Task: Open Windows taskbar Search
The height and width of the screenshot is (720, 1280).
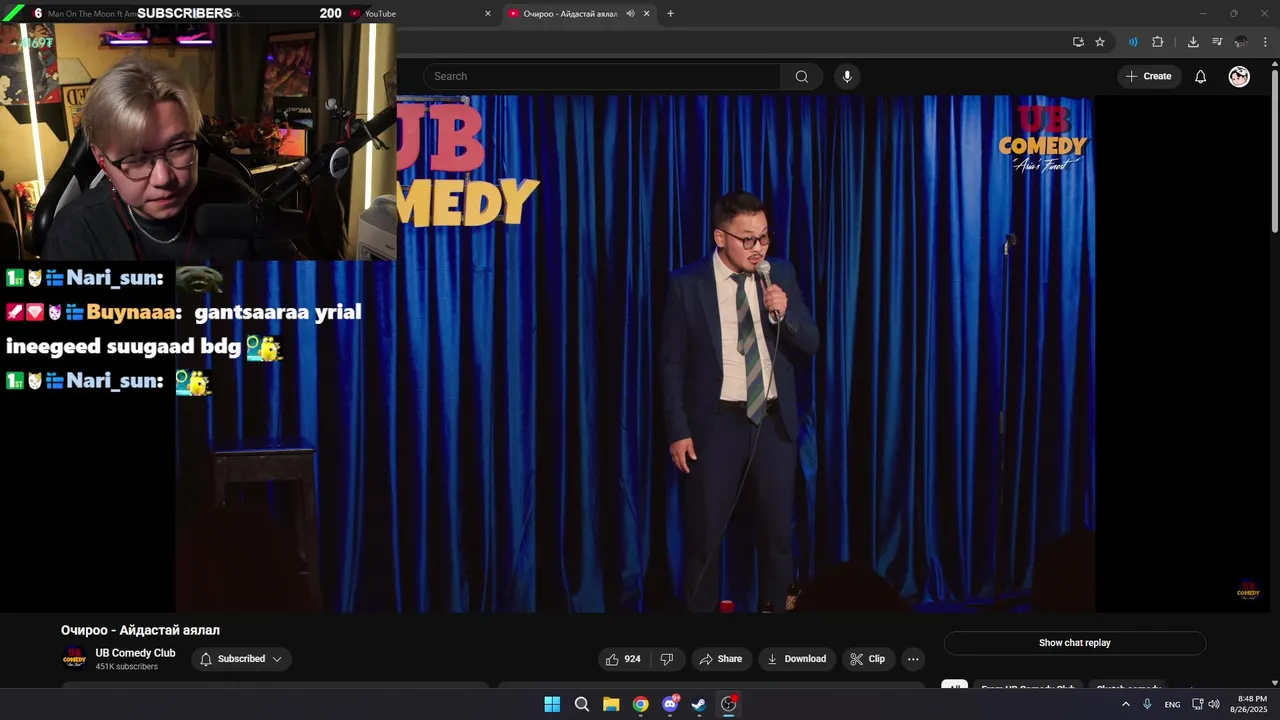Action: pyautogui.click(x=582, y=704)
